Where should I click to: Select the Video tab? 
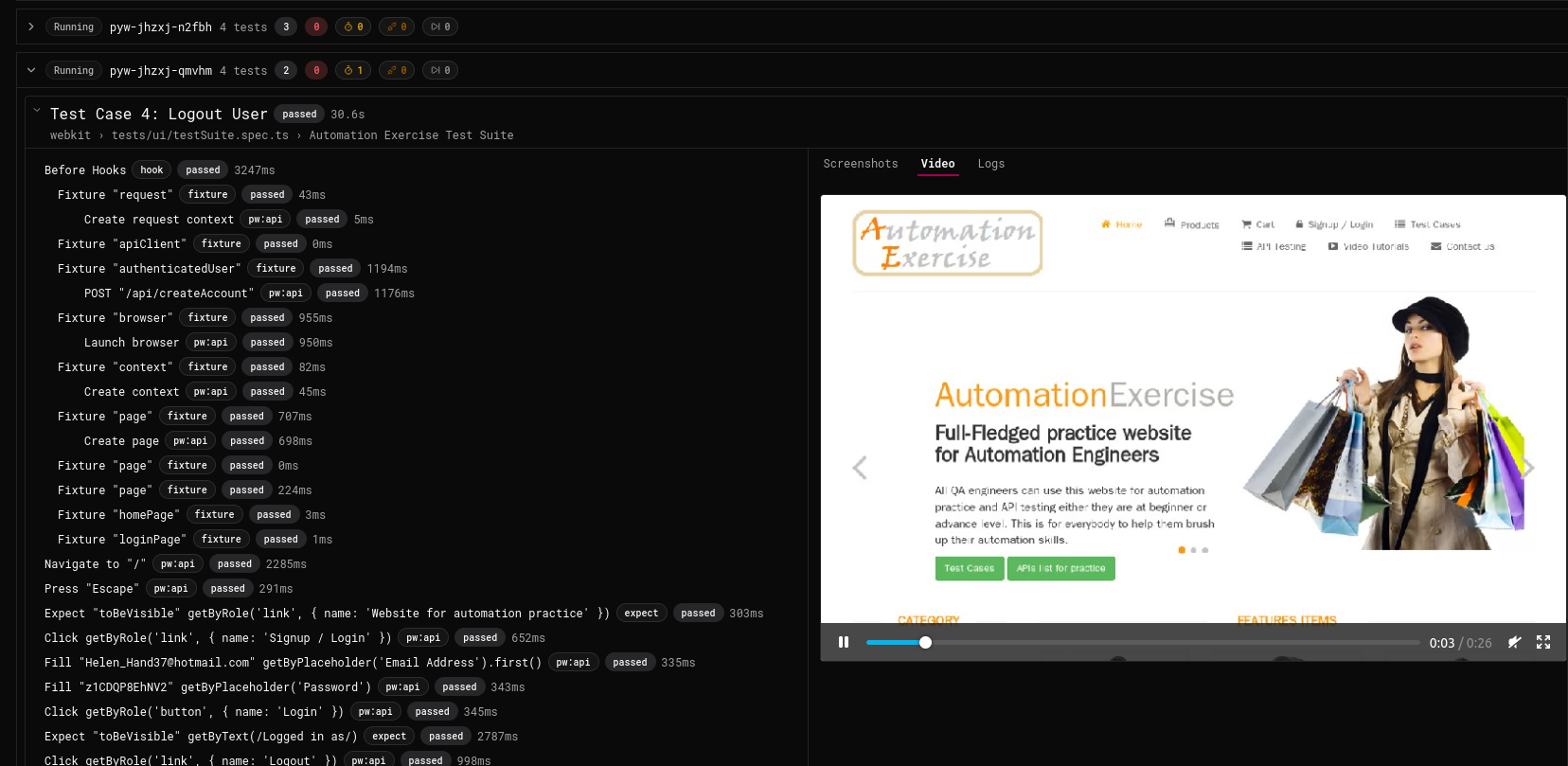(937, 164)
